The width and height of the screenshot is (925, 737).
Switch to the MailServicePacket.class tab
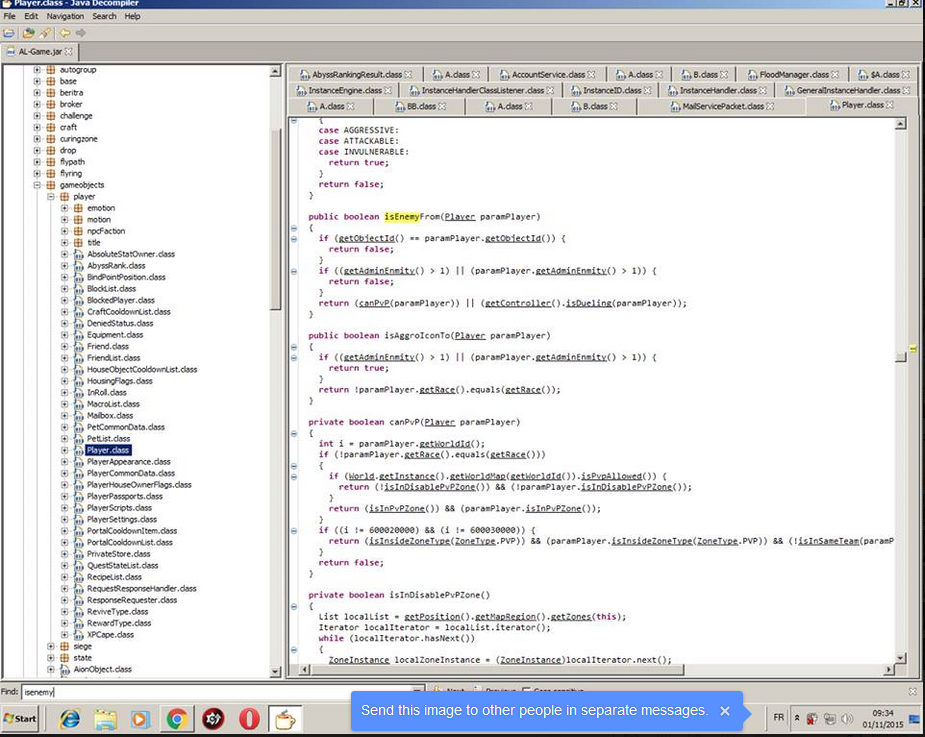coord(722,106)
